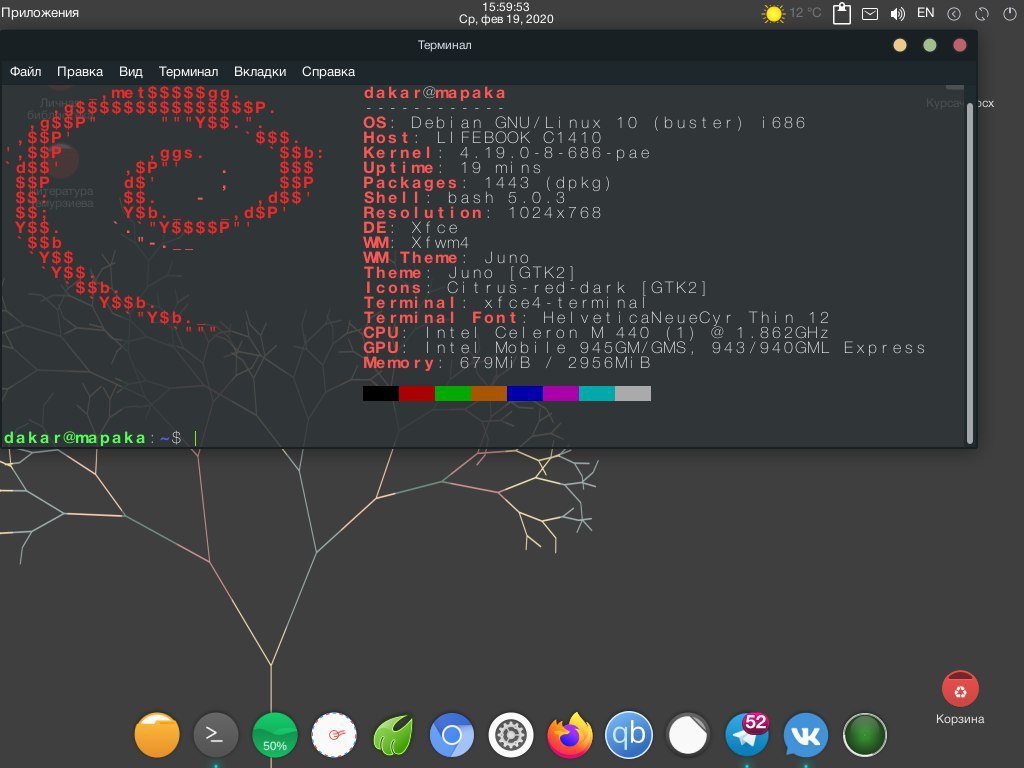Open Telegram with 52 unread badge

coord(747,735)
